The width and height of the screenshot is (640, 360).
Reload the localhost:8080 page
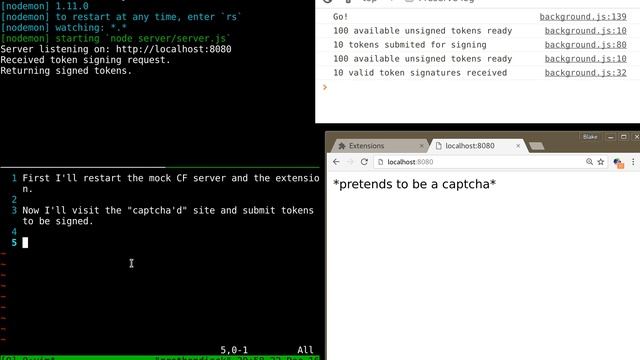click(x=364, y=162)
